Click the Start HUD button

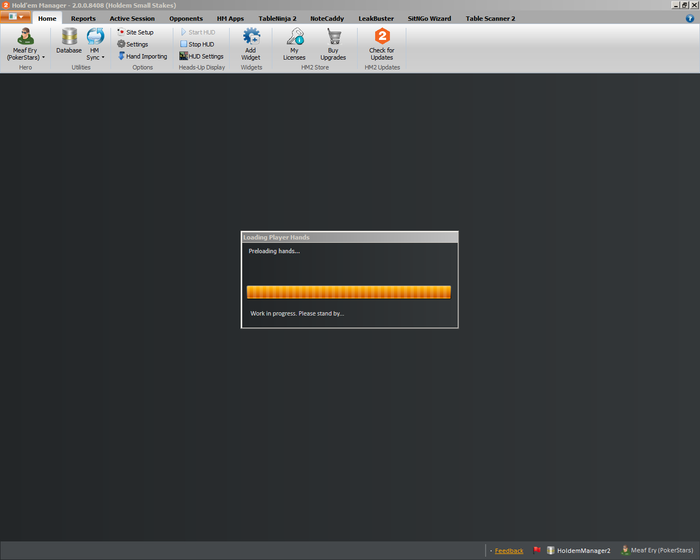[x=198, y=32]
